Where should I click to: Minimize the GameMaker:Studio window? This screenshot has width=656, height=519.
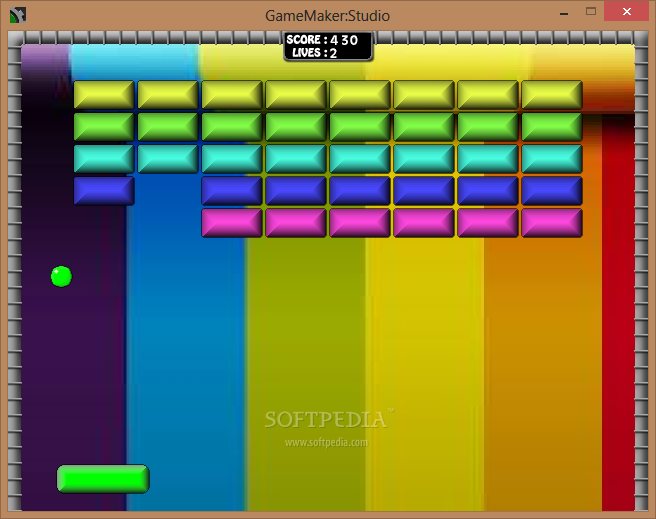(564, 14)
